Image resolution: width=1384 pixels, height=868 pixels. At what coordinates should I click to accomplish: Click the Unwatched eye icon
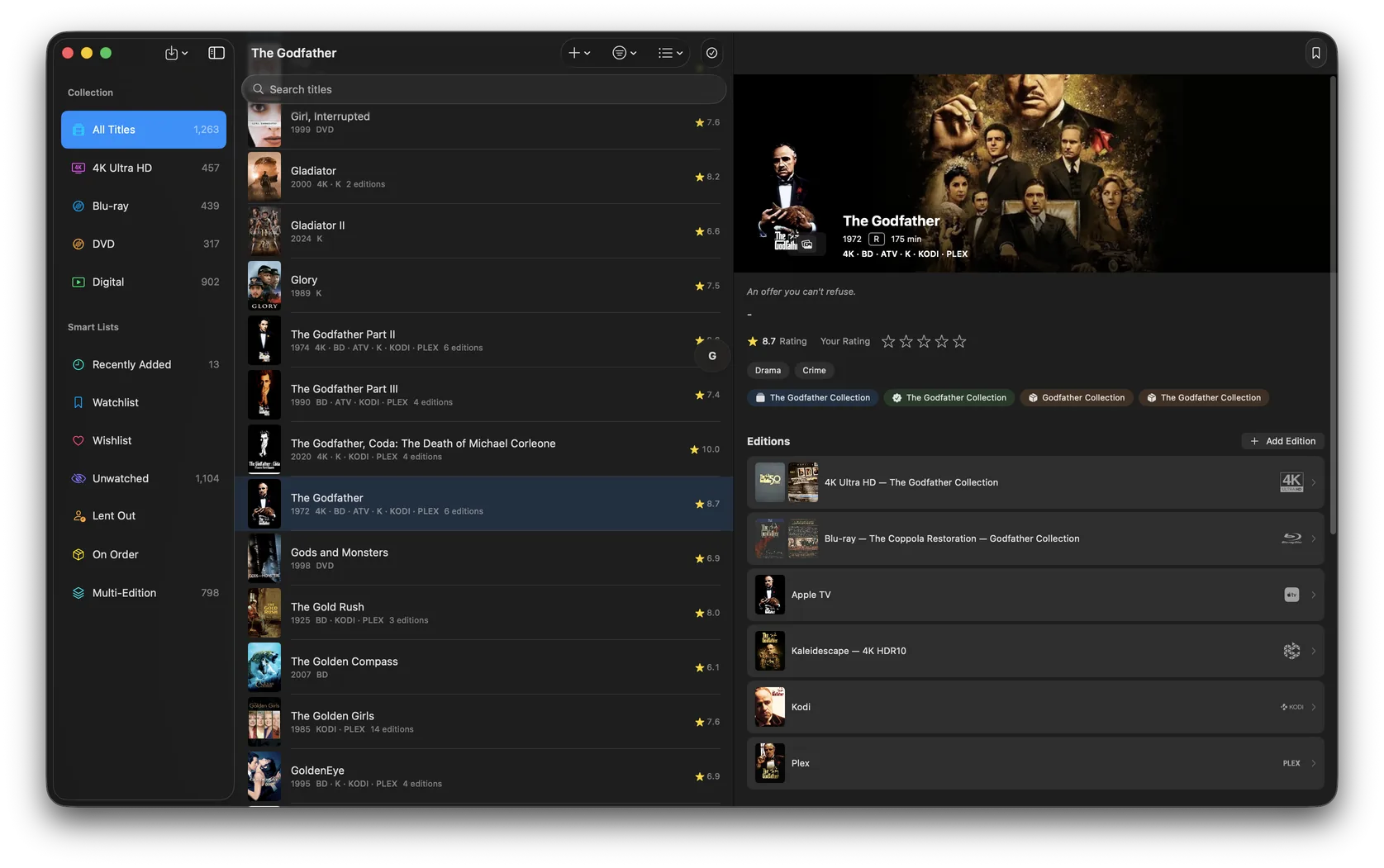[x=78, y=478]
